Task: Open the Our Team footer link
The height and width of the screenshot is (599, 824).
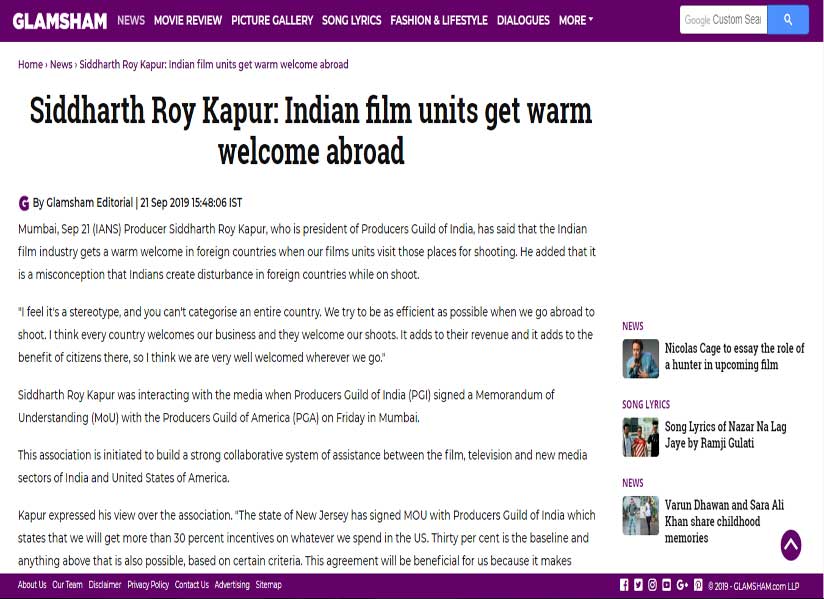Action: (67, 585)
